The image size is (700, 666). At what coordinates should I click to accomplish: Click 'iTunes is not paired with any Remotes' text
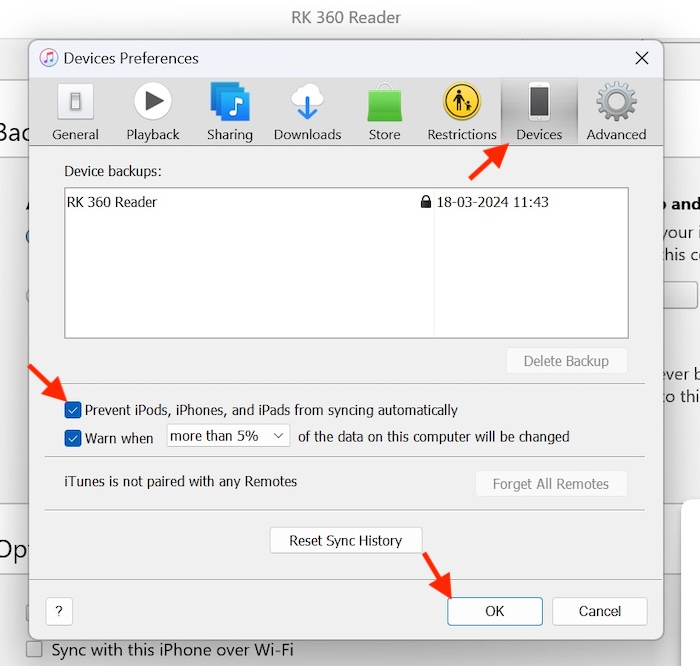(180, 481)
